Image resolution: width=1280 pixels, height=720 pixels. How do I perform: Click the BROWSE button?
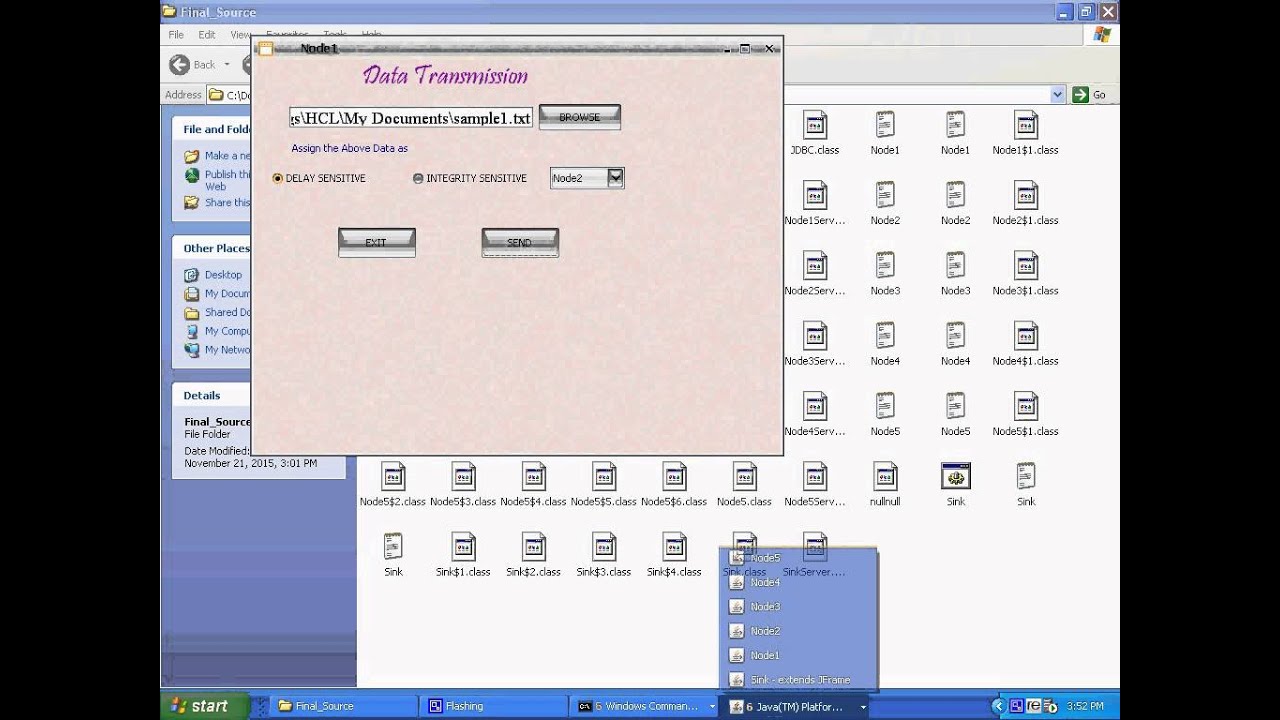pyautogui.click(x=580, y=117)
